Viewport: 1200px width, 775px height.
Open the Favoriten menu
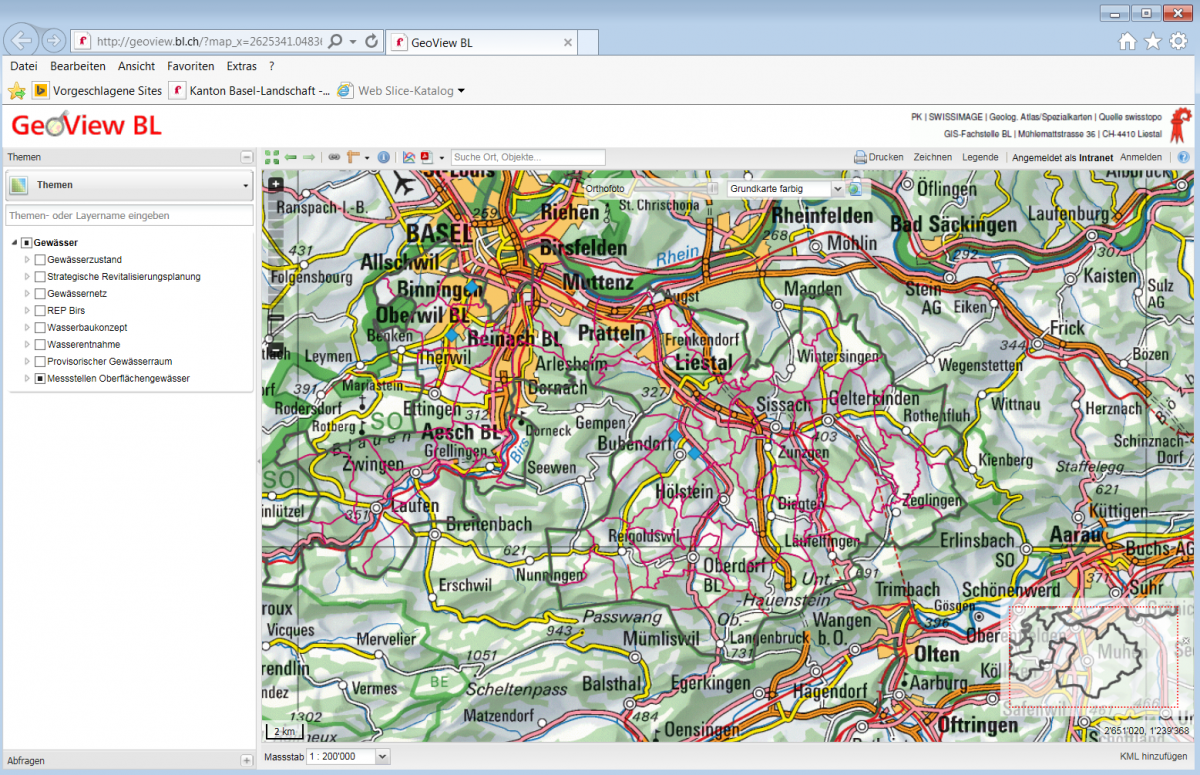point(190,66)
